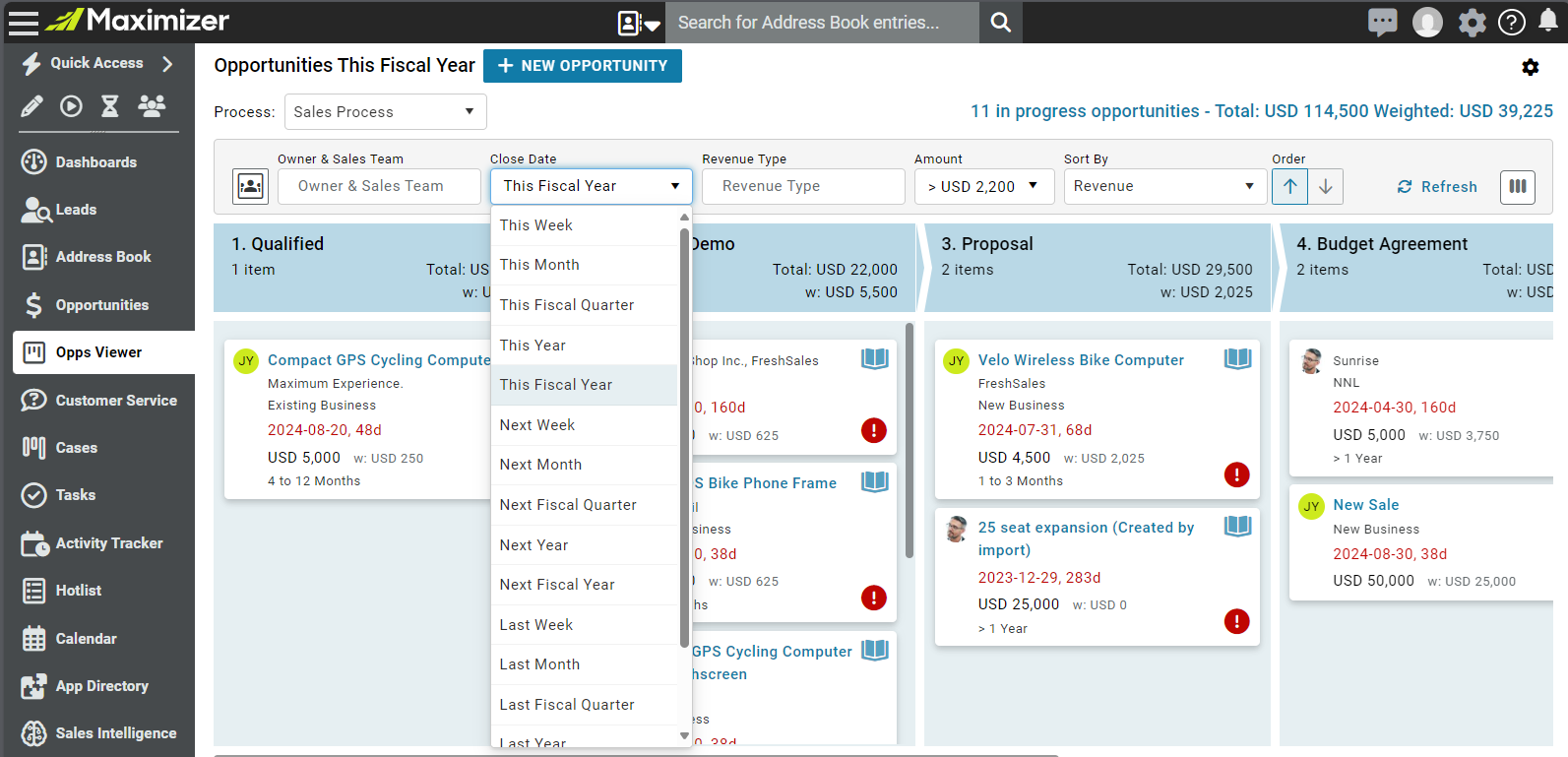
Task: Open the address book search type selector
Action: 639,23
